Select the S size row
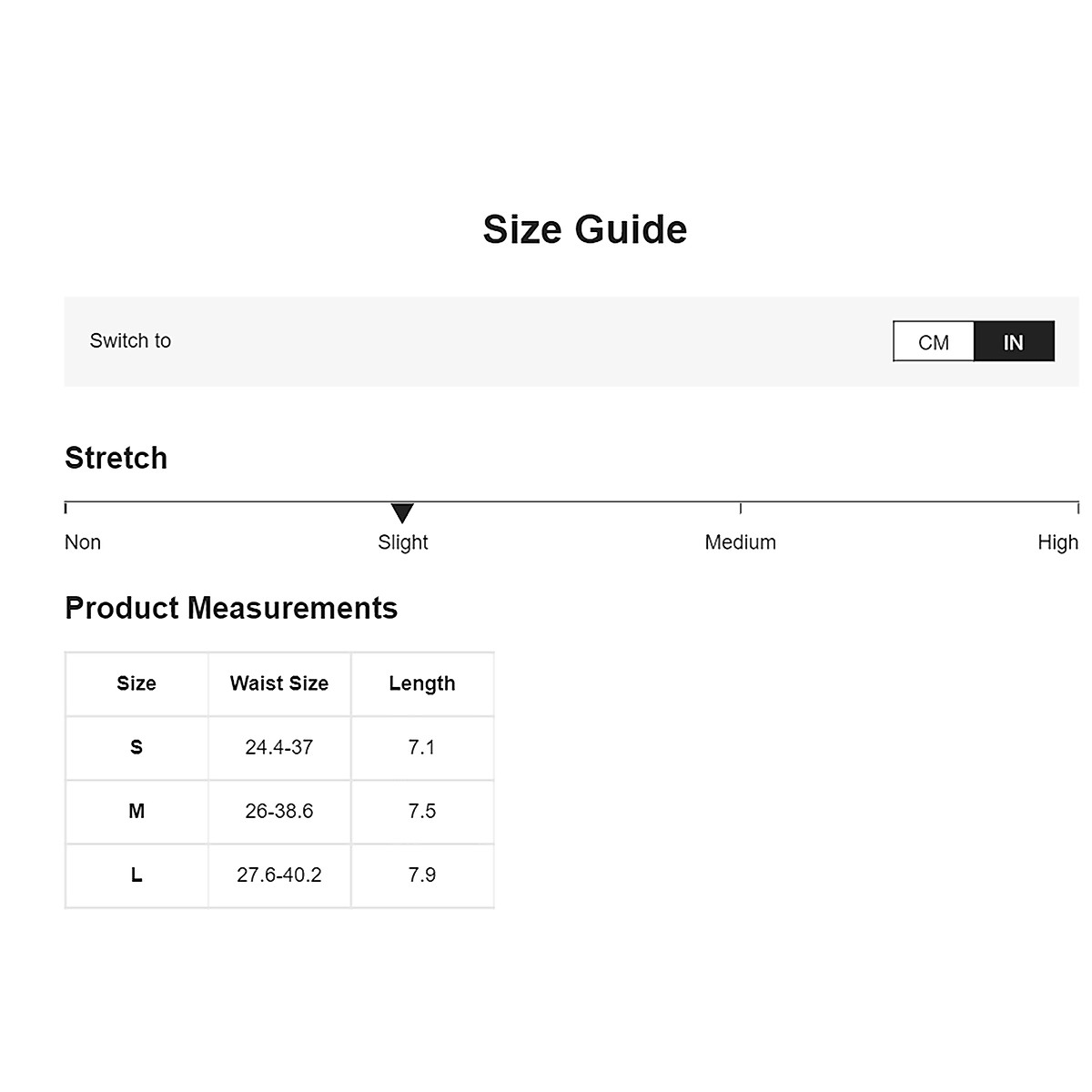The width and height of the screenshot is (1092, 1092). (136, 747)
